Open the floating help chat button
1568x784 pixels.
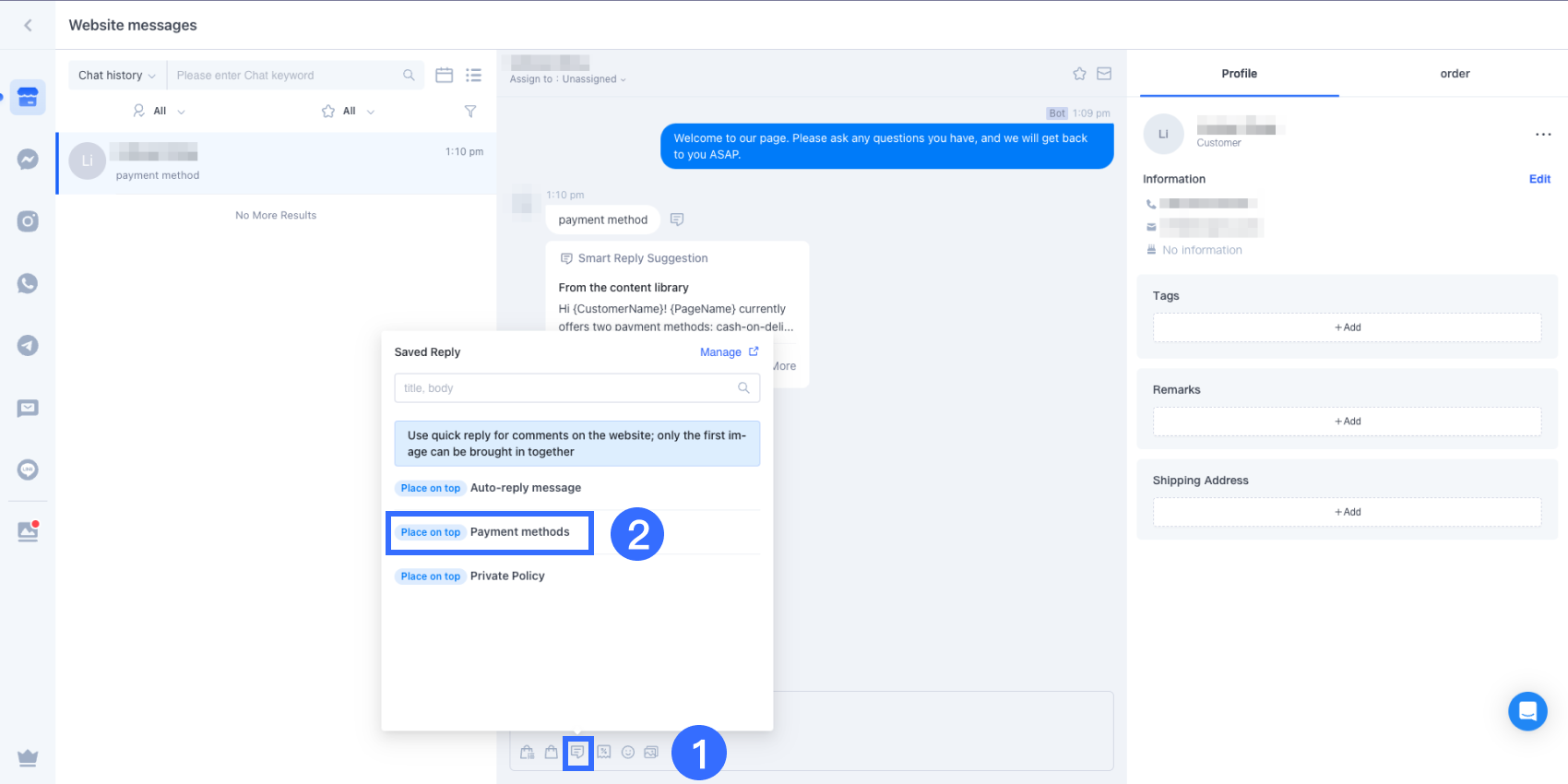coord(1527,711)
